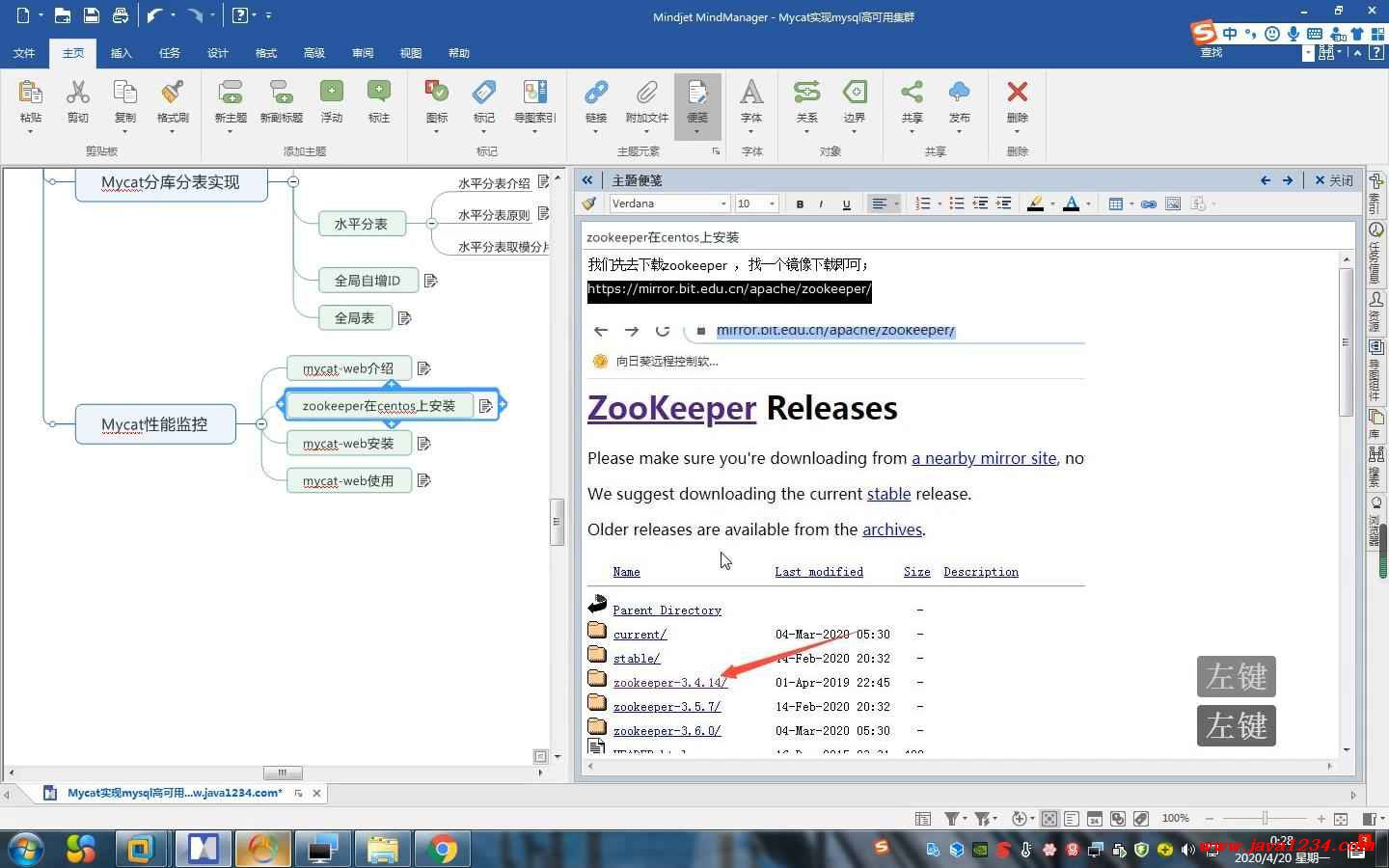
Task: Open the 文件 (File) menu tab
Action: point(24,53)
